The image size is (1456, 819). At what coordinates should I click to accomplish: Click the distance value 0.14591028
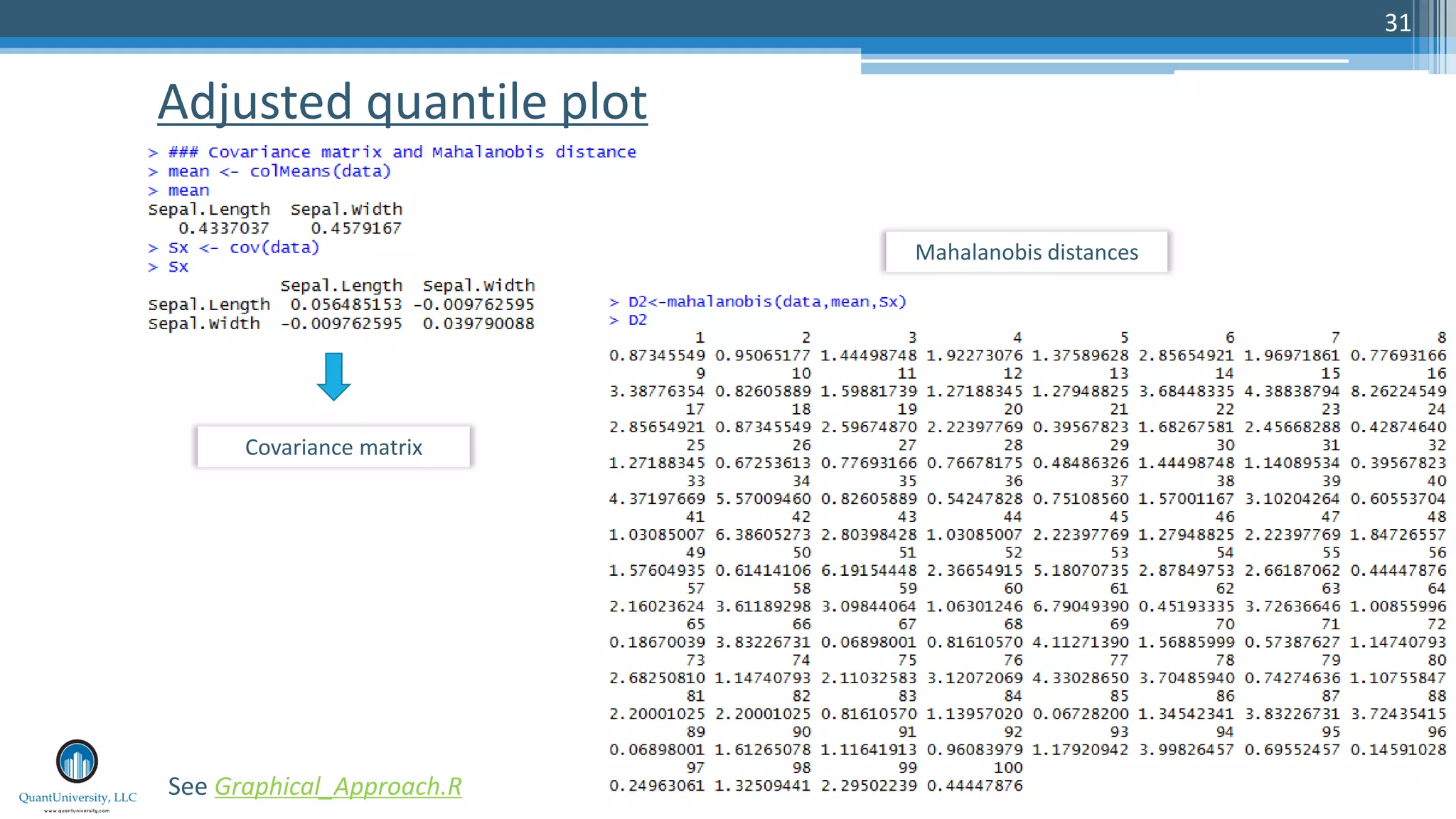tap(1398, 749)
